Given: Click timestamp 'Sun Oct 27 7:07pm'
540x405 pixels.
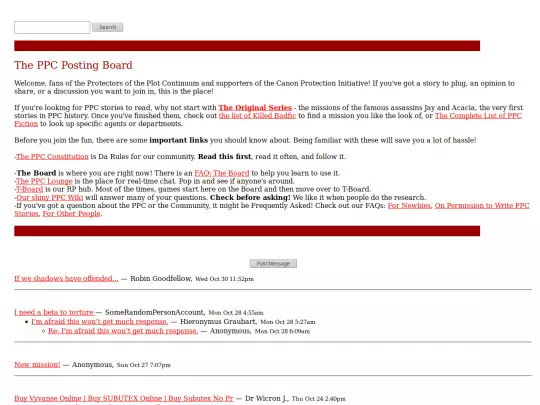Looking at the screenshot, I should [x=144, y=365].
